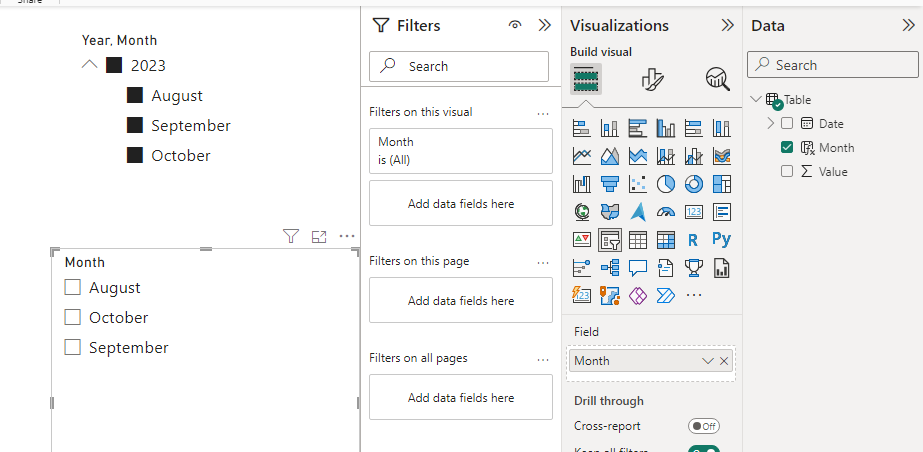This screenshot has width=923, height=452.
Task: Insert a Stacked area chart visual
Action: pos(638,156)
